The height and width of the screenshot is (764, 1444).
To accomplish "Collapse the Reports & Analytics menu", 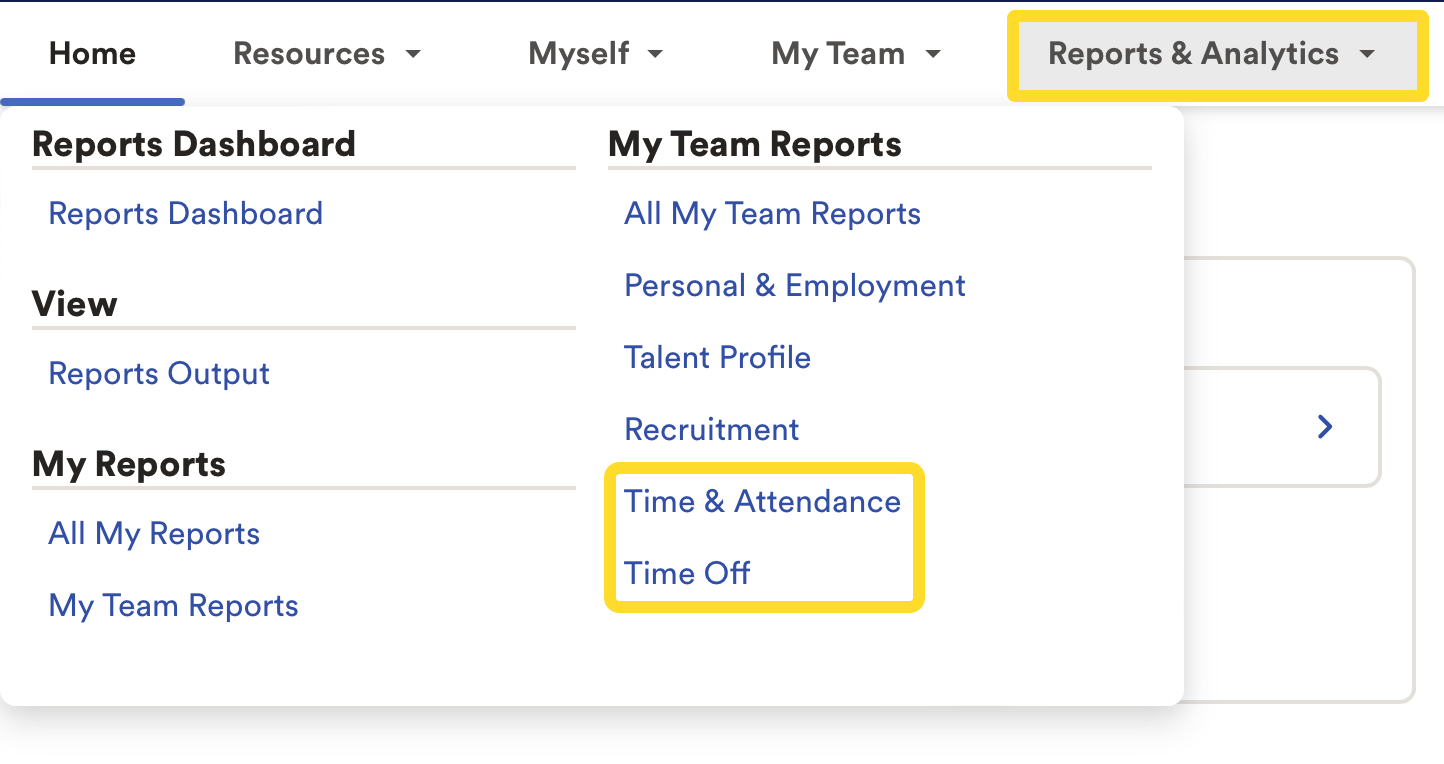I will pyautogui.click(x=1211, y=54).
